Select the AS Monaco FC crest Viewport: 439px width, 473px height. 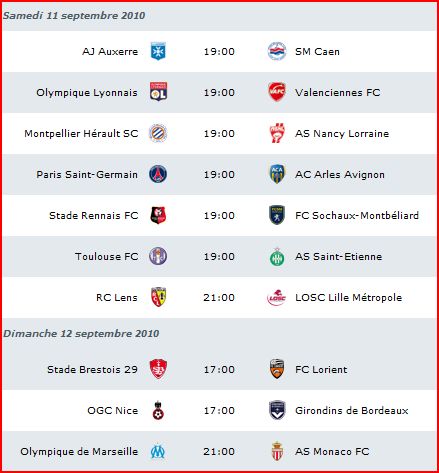click(277, 451)
